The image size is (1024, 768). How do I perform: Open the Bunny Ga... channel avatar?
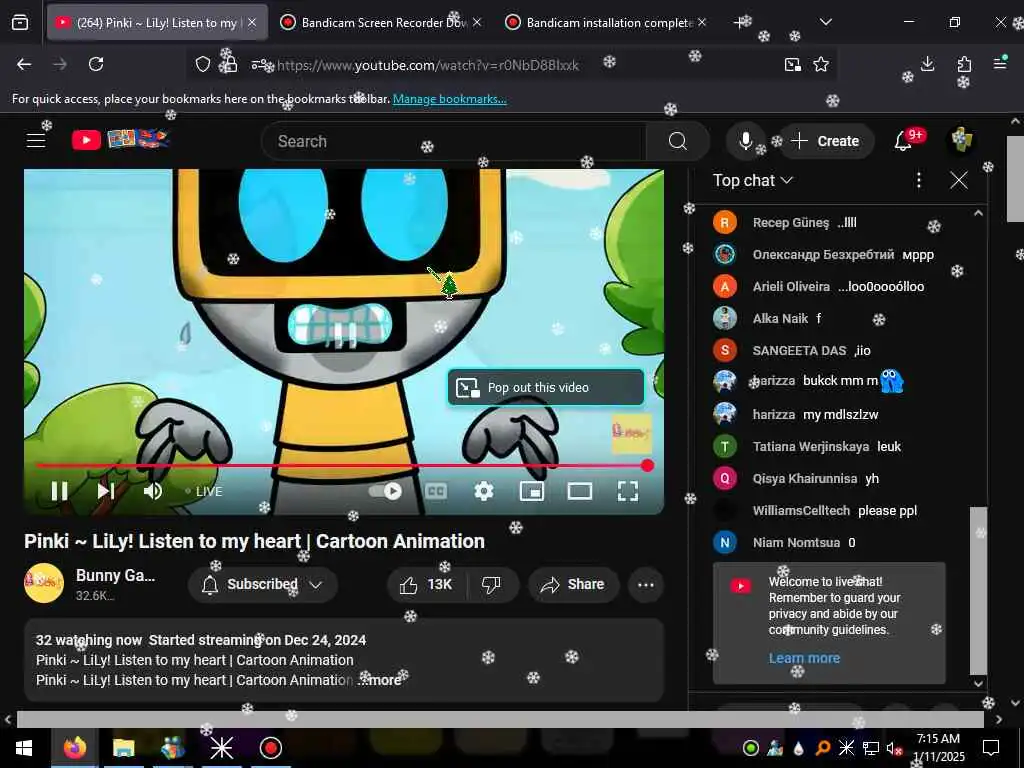pos(44,583)
